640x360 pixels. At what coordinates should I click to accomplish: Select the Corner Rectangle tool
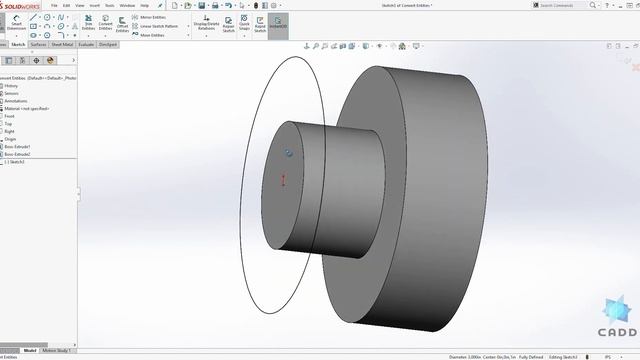[33, 26]
